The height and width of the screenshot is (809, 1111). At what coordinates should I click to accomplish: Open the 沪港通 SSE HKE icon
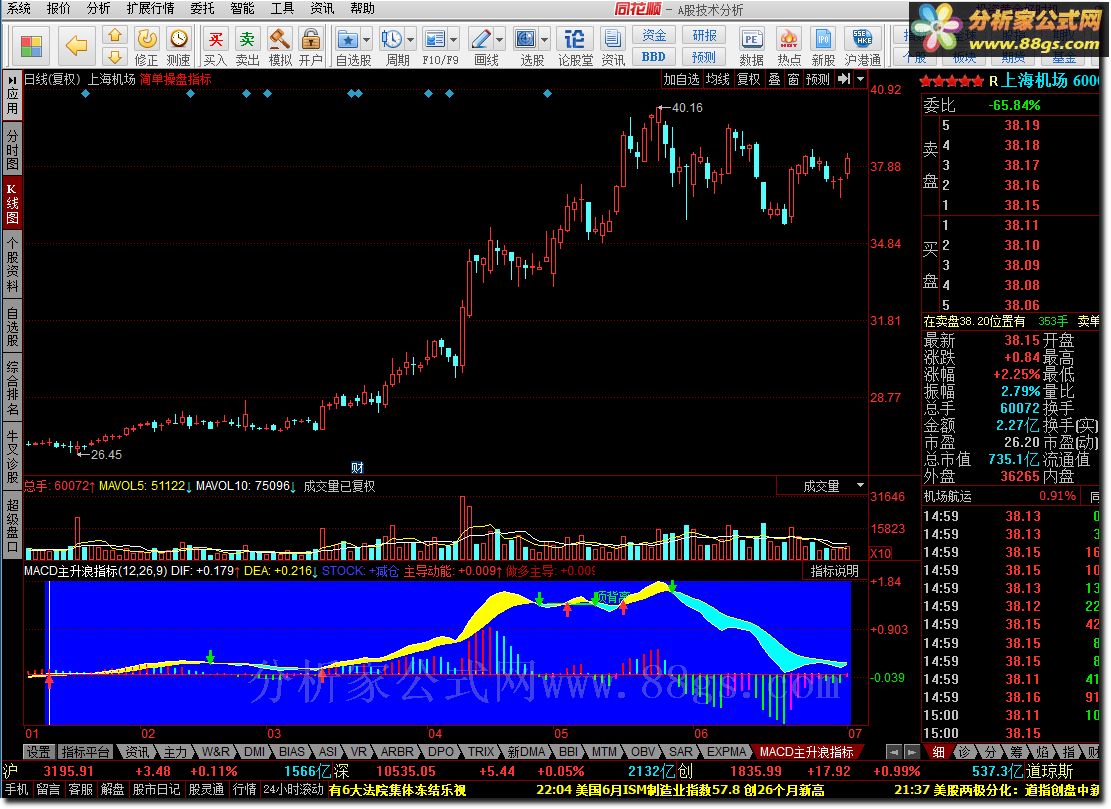[862, 47]
